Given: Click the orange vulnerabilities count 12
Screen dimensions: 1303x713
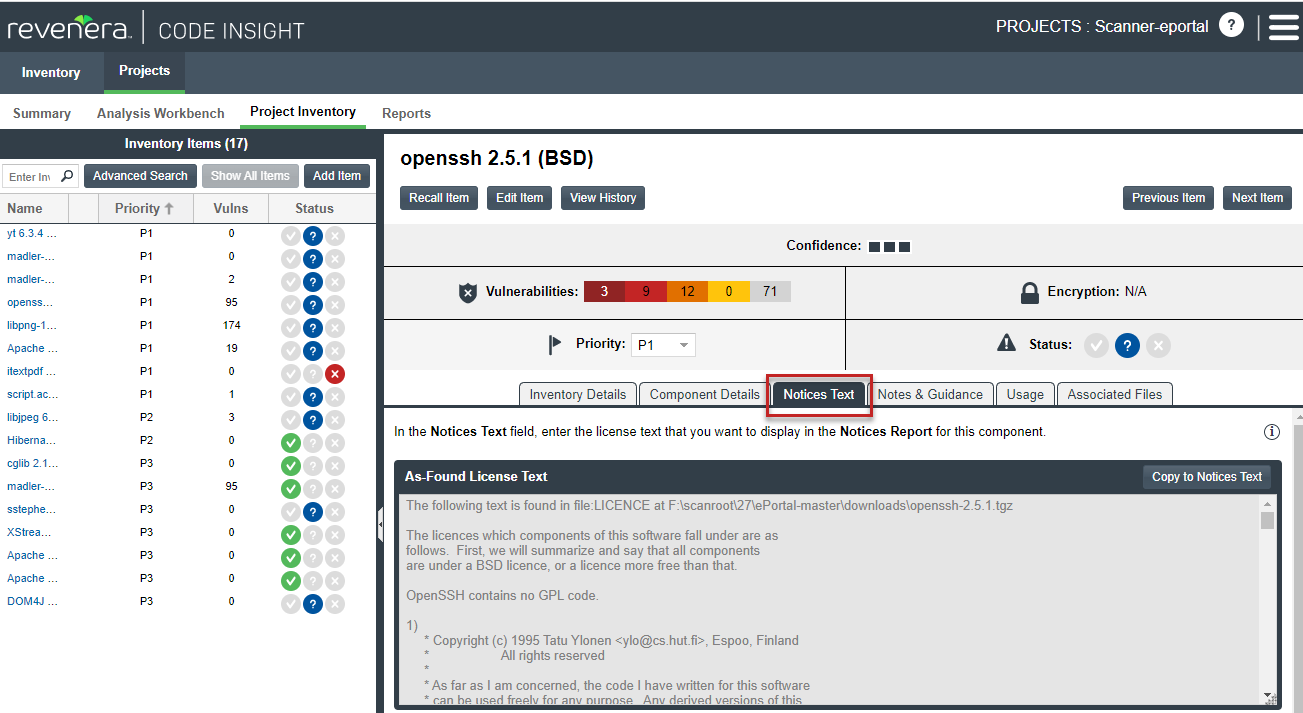Looking at the screenshot, I should tap(687, 292).
